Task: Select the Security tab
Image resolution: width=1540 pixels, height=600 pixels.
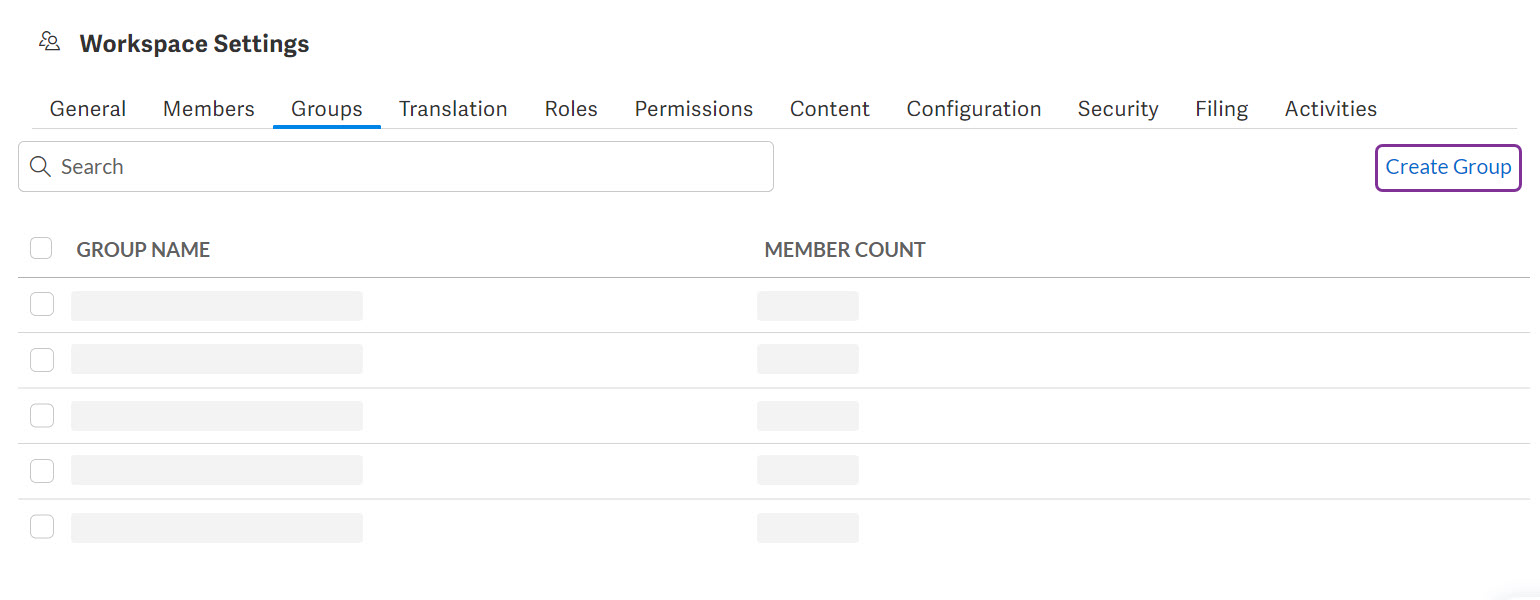Action: click(x=1117, y=108)
